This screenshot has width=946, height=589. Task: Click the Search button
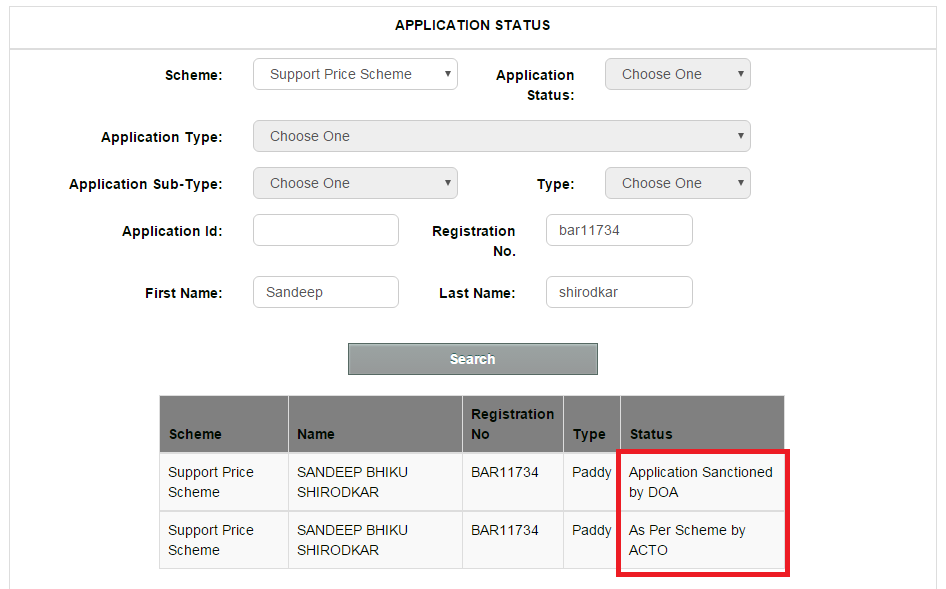click(472, 360)
